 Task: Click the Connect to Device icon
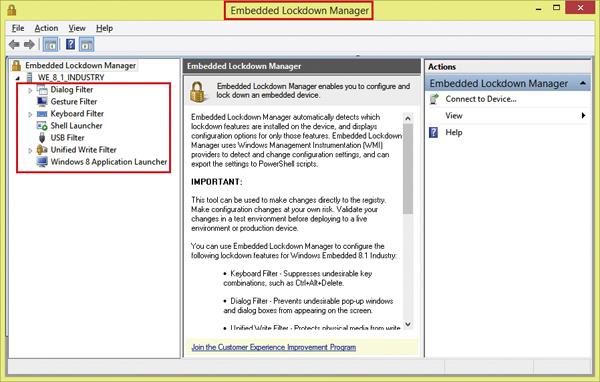434,99
